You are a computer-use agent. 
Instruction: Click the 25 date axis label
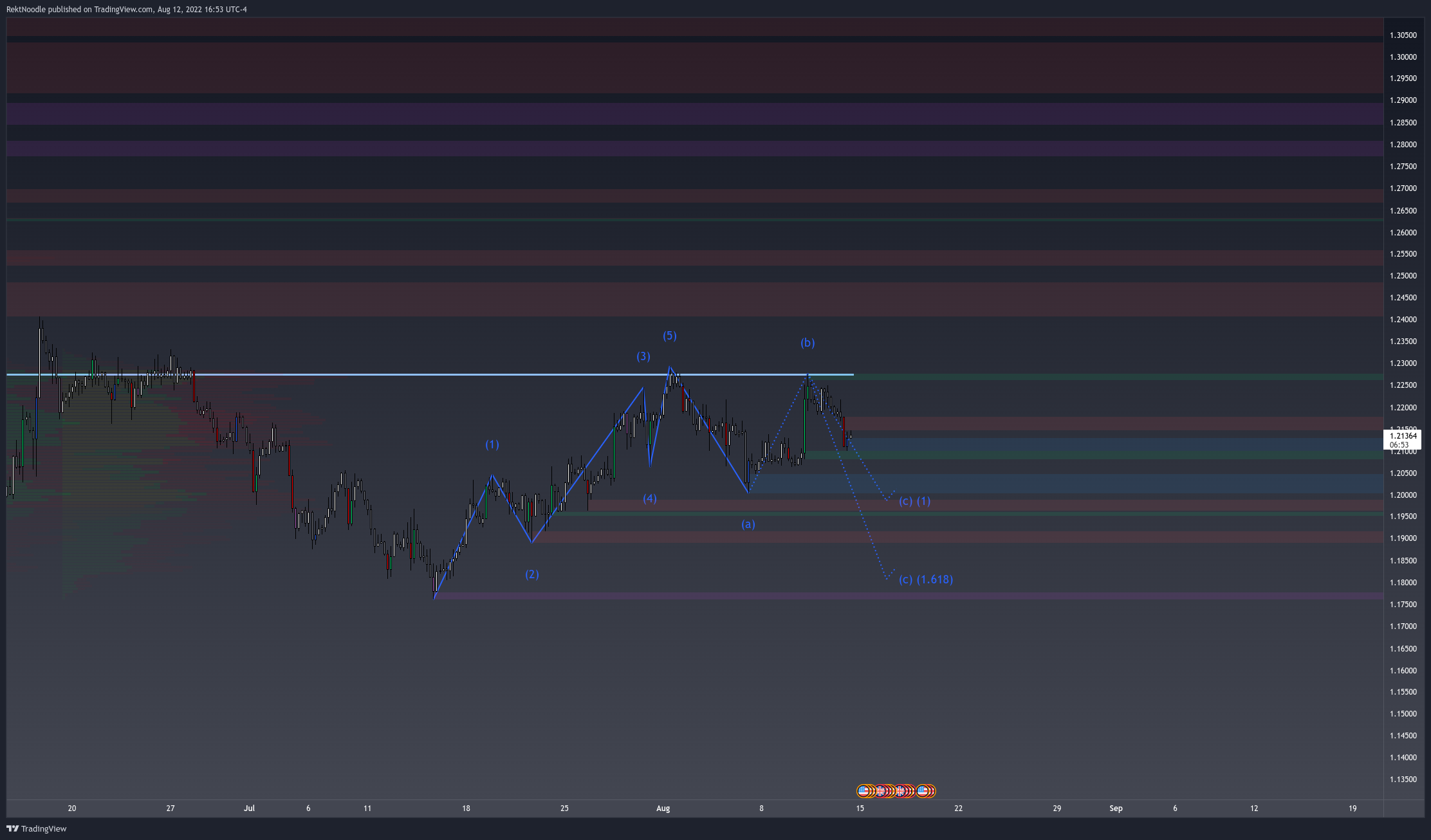click(564, 808)
